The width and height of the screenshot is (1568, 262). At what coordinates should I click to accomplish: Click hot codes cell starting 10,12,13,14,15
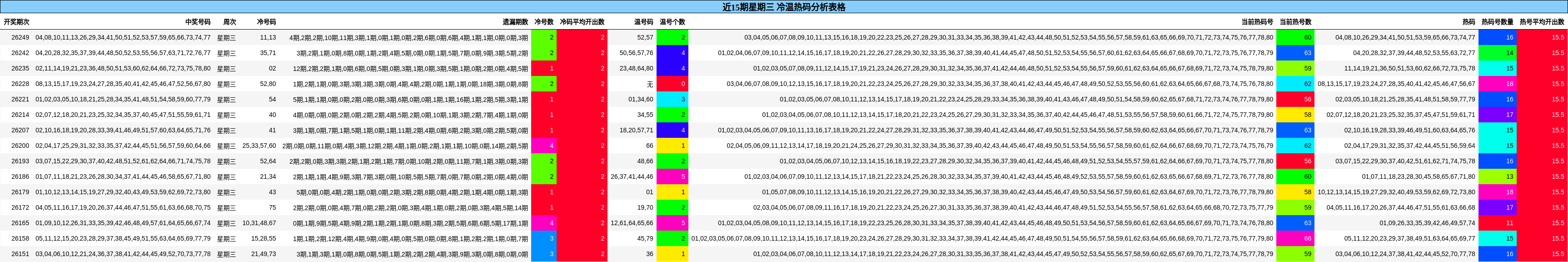(1396, 192)
